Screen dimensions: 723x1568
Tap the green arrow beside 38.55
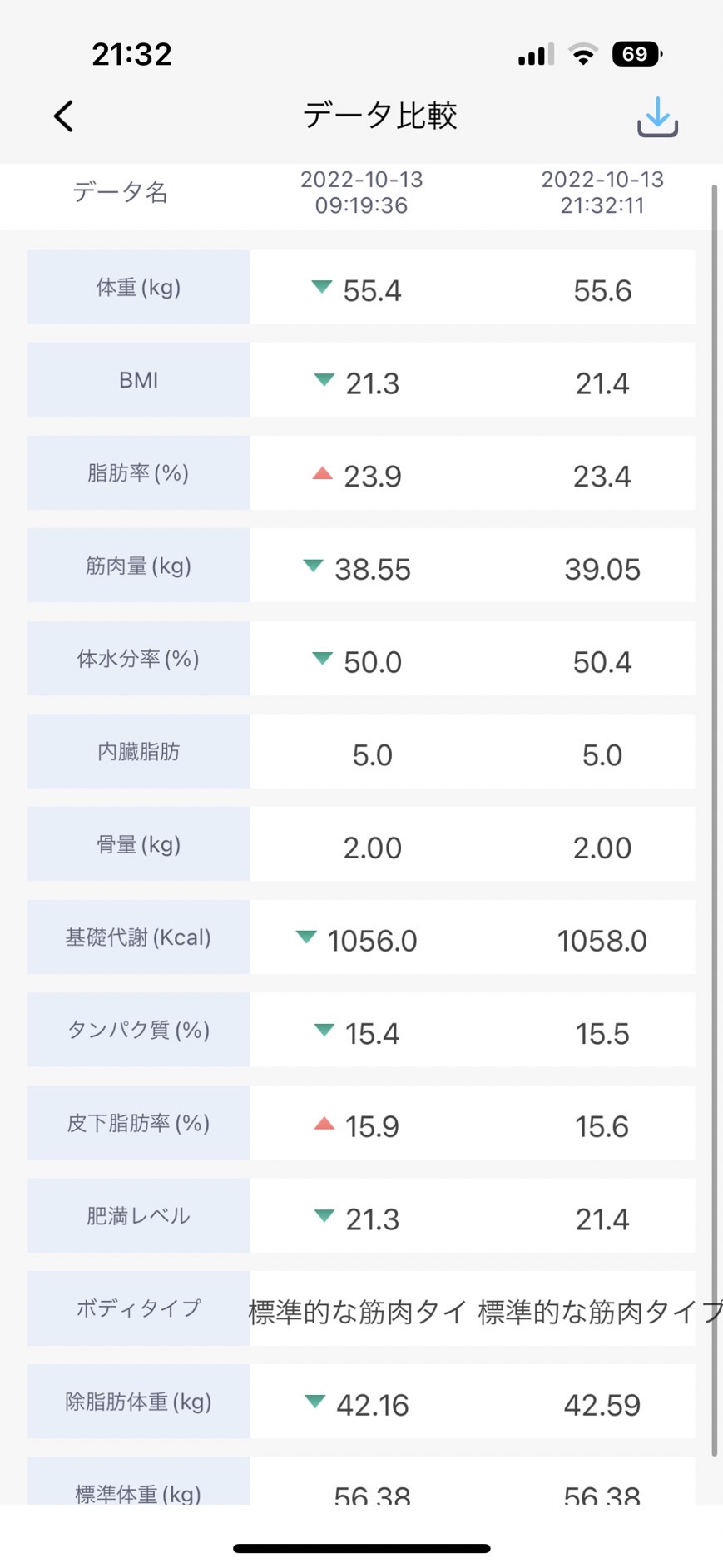[313, 566]
